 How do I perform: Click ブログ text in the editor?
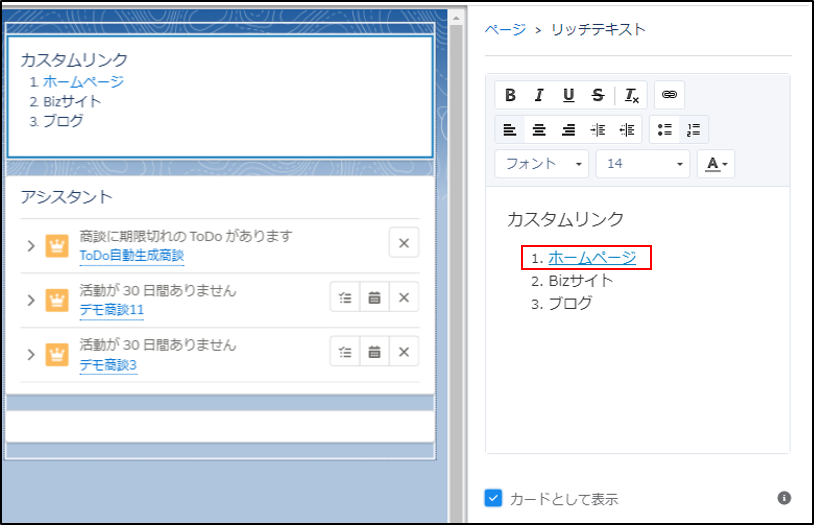tap(570, 303)
